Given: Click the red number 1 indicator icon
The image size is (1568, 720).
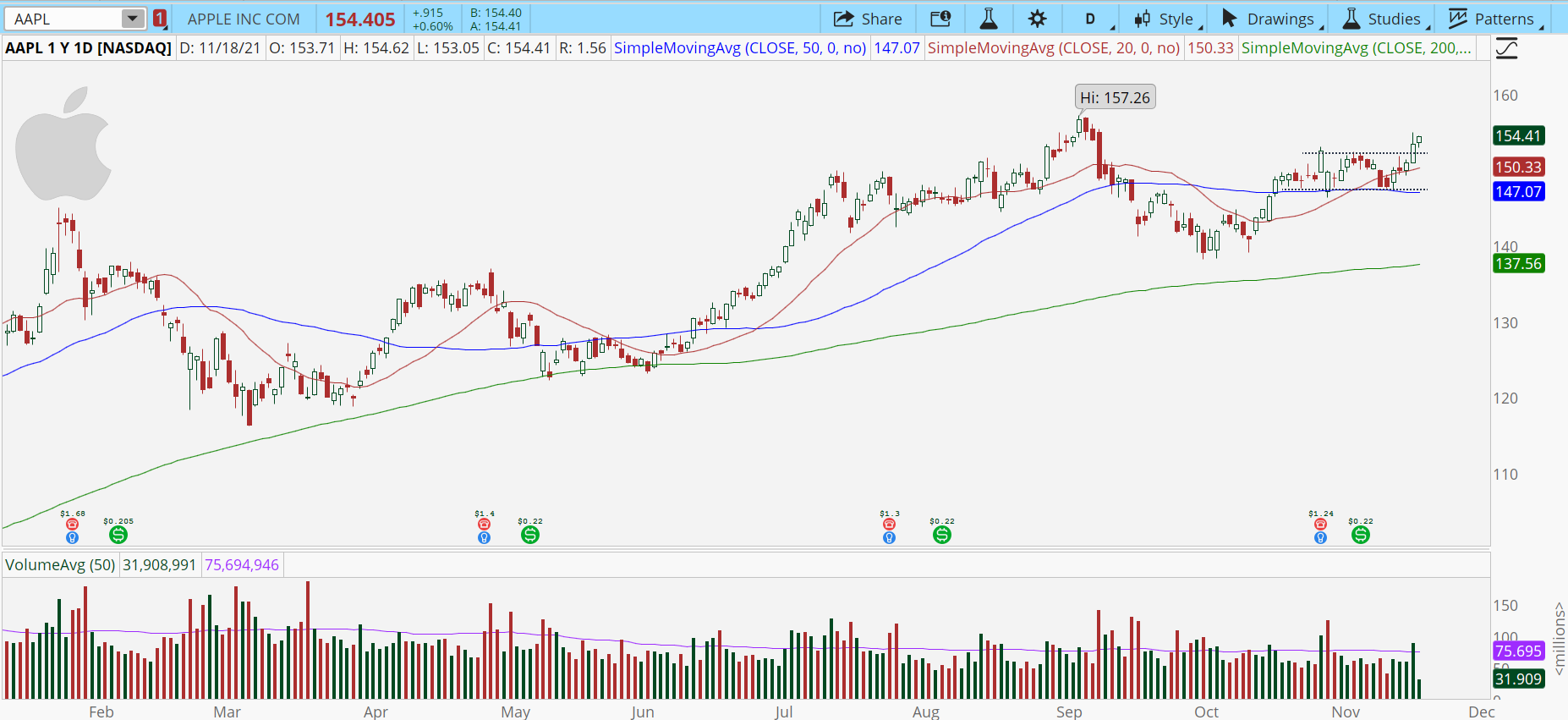Looking at the screenshot, I should point(160,19).
